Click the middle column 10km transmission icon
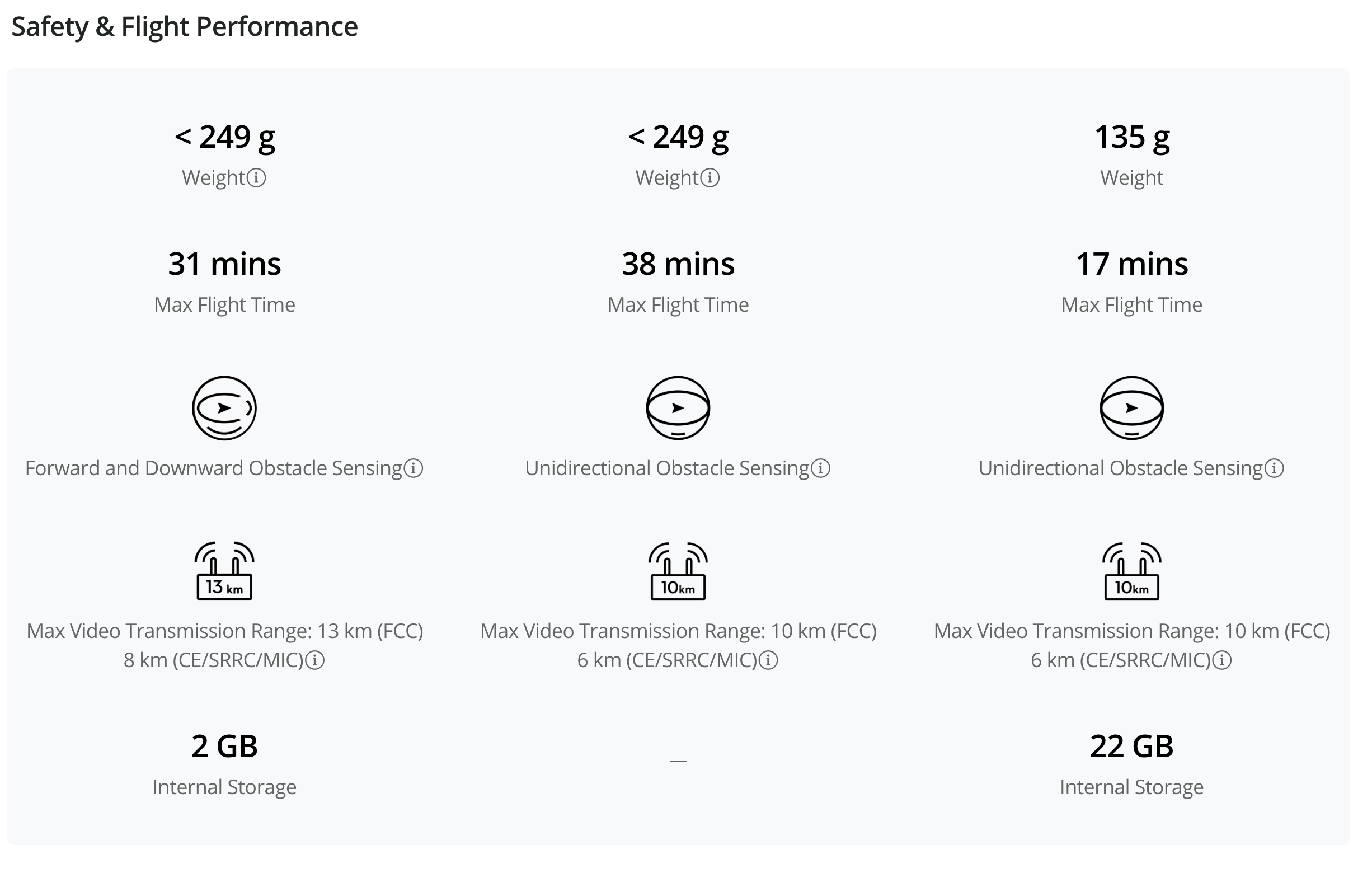Screen dimensions: 1372x873 (678, 571)
